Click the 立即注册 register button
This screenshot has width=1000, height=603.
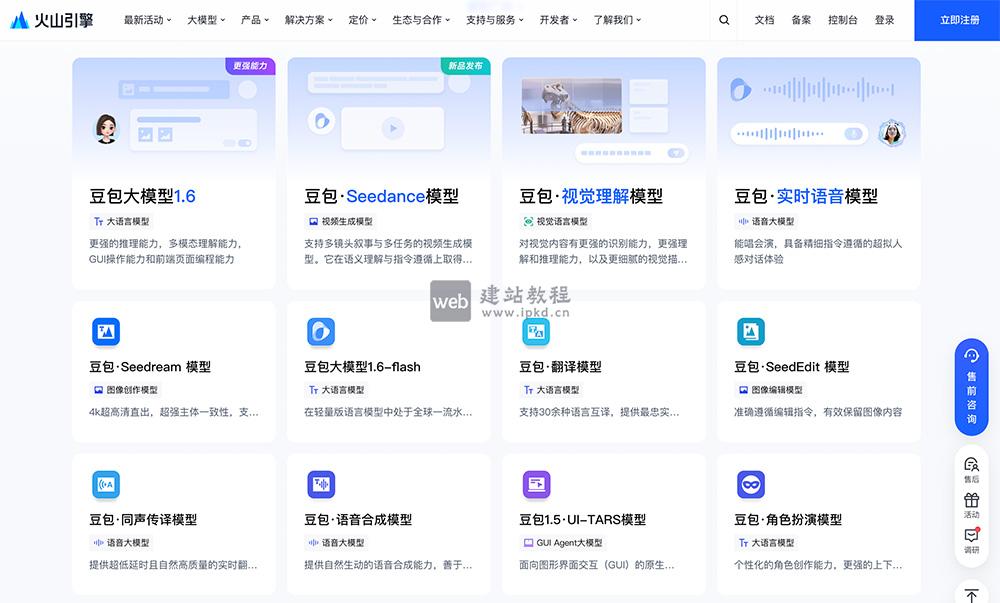[x=957, y=19]
